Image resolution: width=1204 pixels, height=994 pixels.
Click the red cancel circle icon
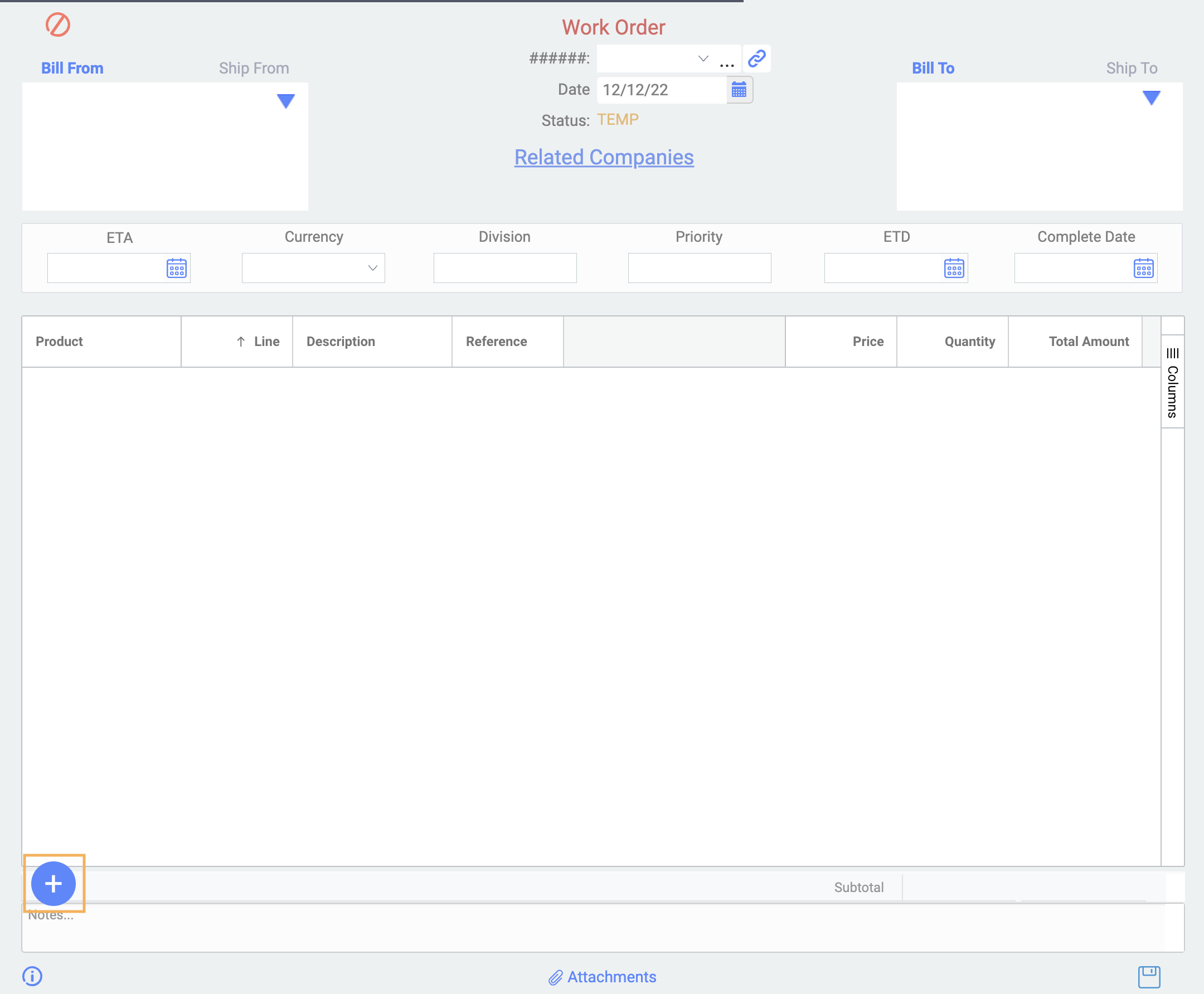58,25
